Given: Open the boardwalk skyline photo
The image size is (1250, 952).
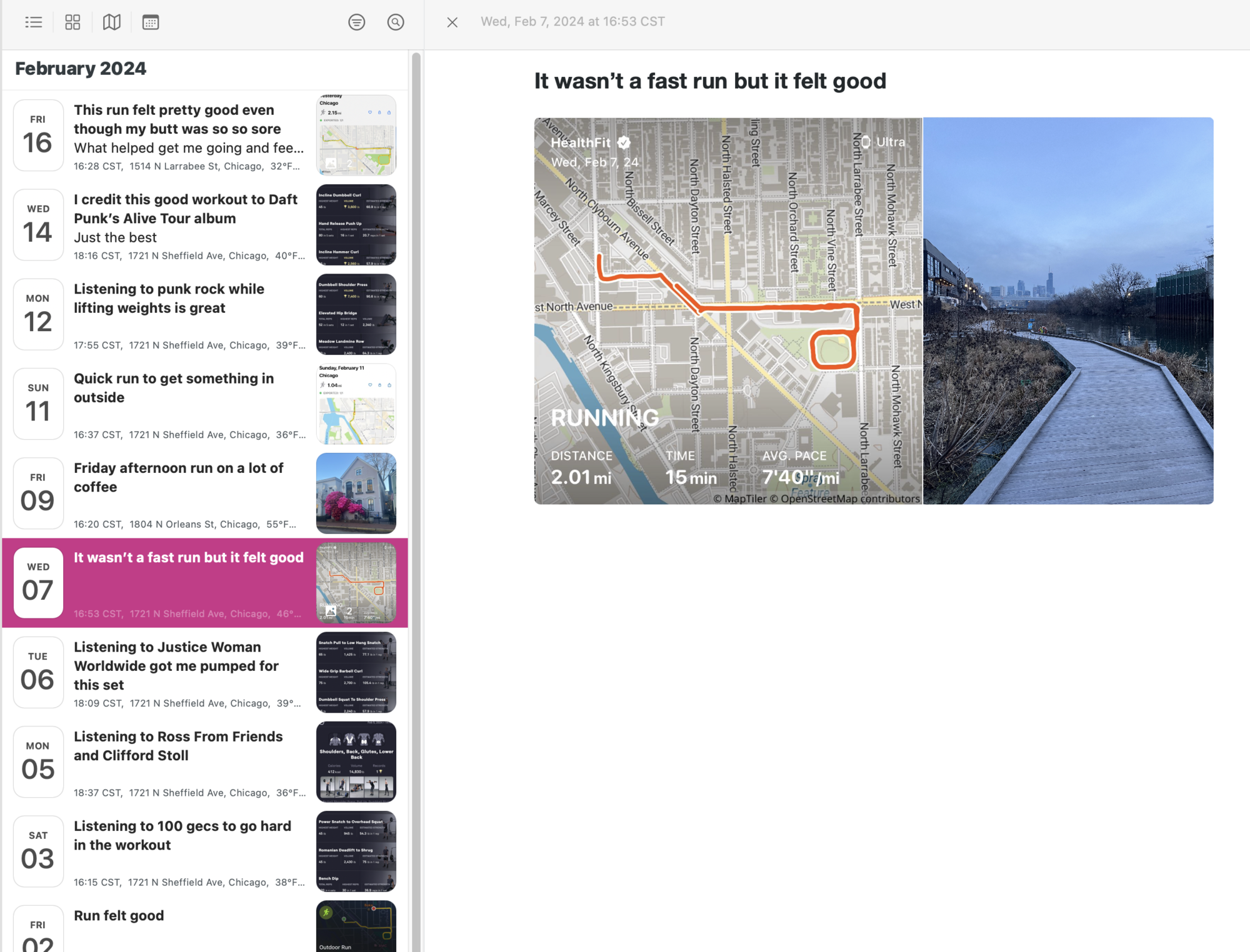Looking at the screenshot, I should 1068,311.
